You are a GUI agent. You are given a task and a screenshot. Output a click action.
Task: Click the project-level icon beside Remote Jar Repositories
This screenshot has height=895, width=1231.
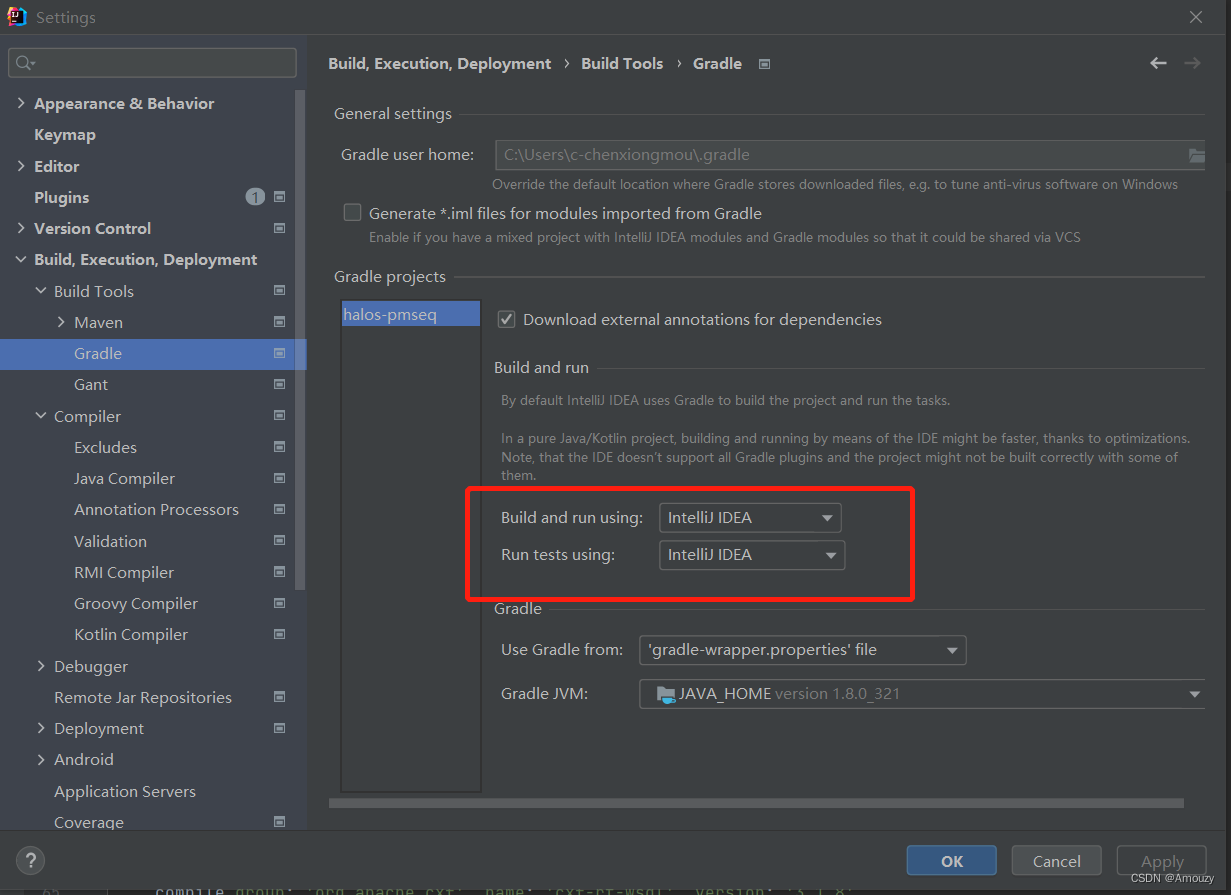[280, 697]
